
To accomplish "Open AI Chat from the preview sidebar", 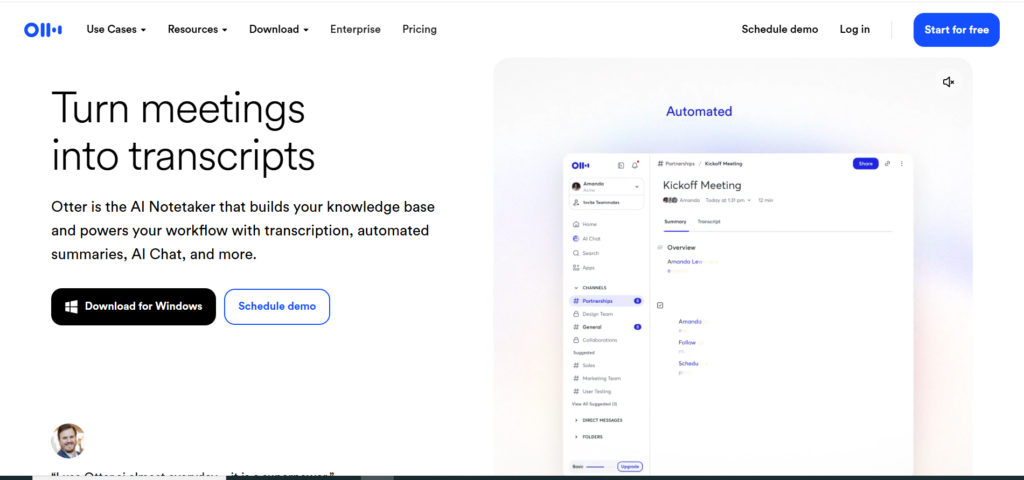I will coord(576,239).
